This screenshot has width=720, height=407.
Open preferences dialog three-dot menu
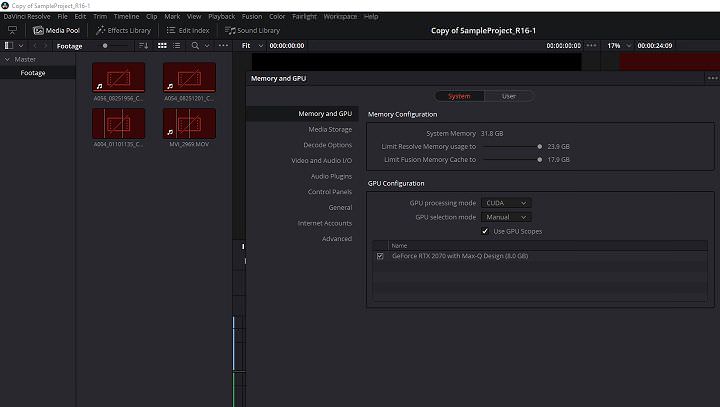click(712, 78)
